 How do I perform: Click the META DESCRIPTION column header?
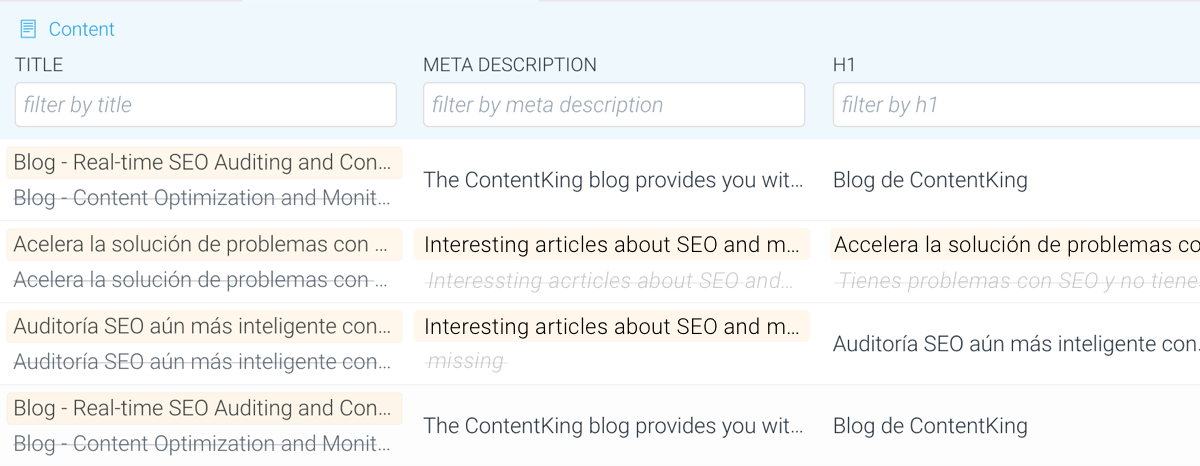point(509,65)
